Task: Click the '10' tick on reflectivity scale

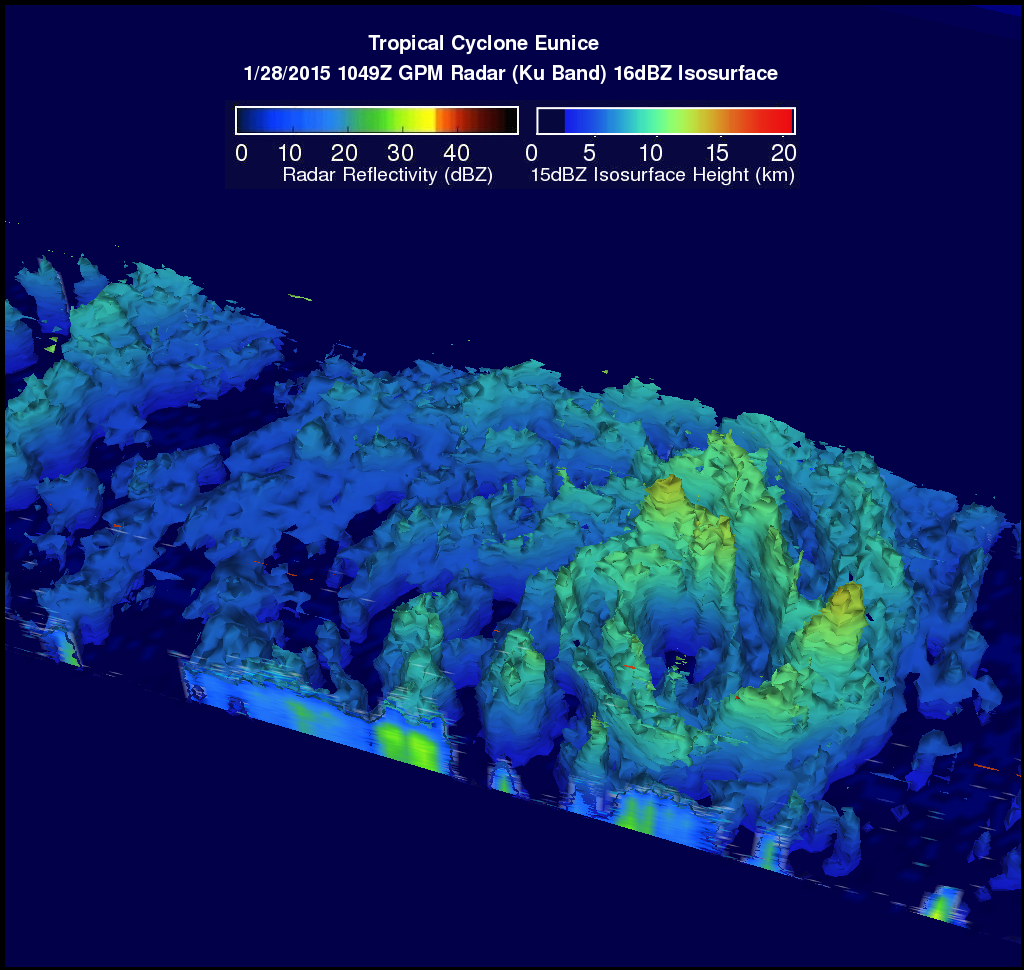Action: coord(289,153)
